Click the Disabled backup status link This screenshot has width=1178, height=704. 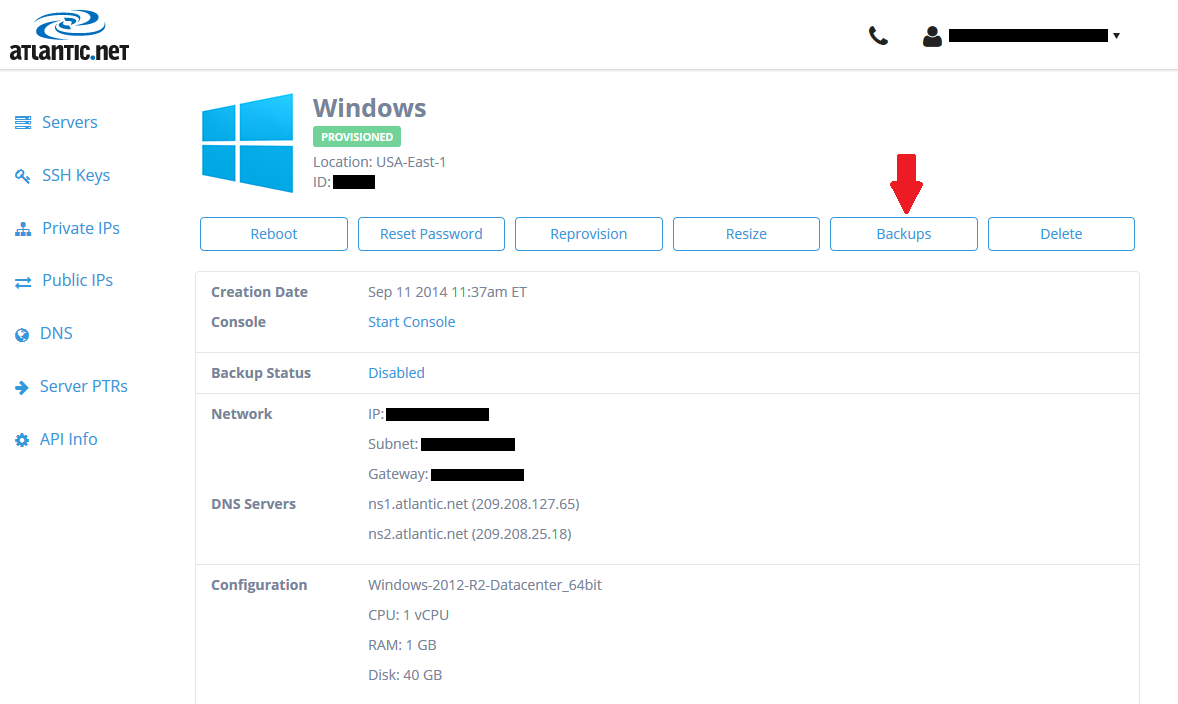pyautogui.click(x=396, y=373)
